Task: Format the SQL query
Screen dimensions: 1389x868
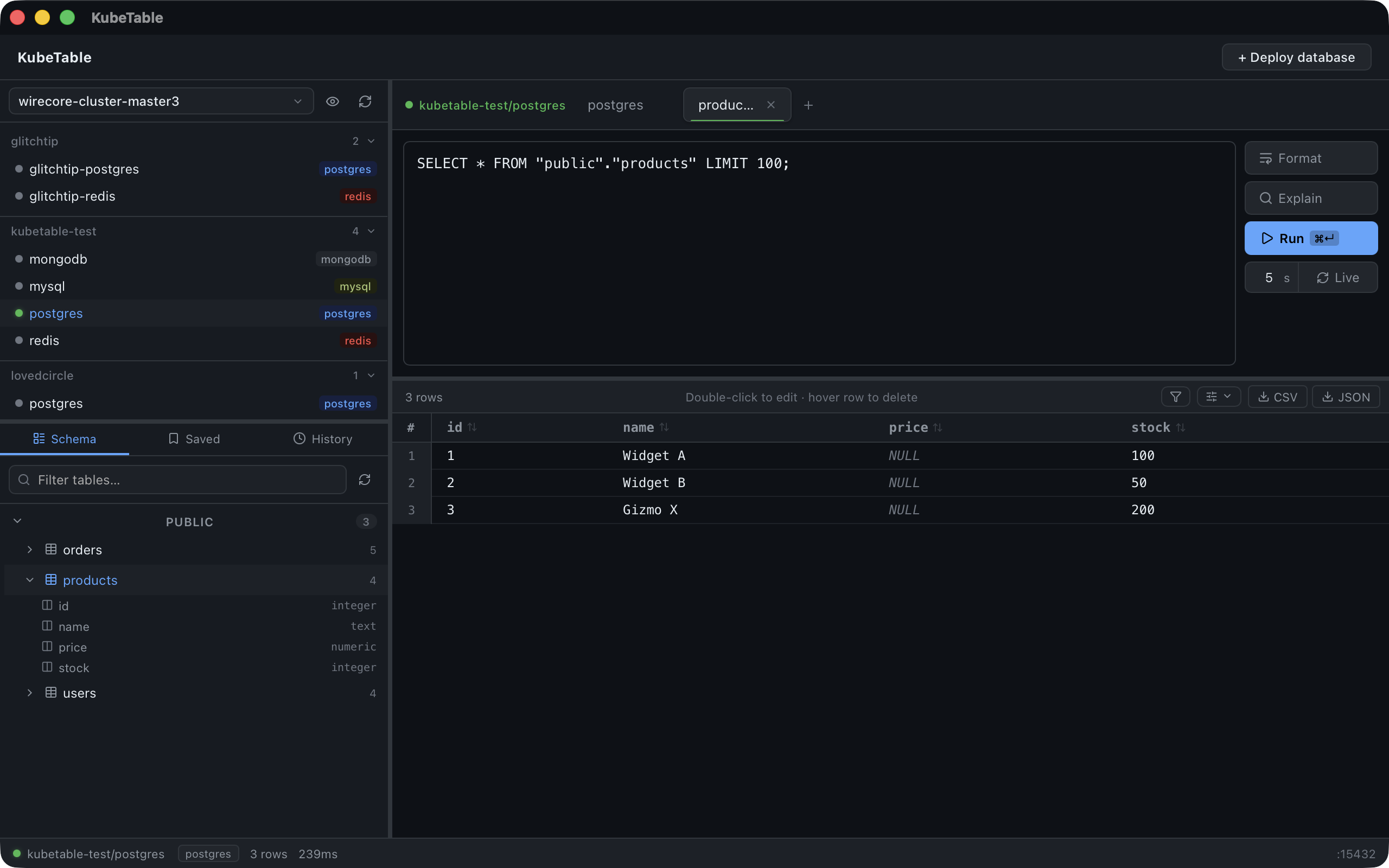Action: coord(1311,158)
